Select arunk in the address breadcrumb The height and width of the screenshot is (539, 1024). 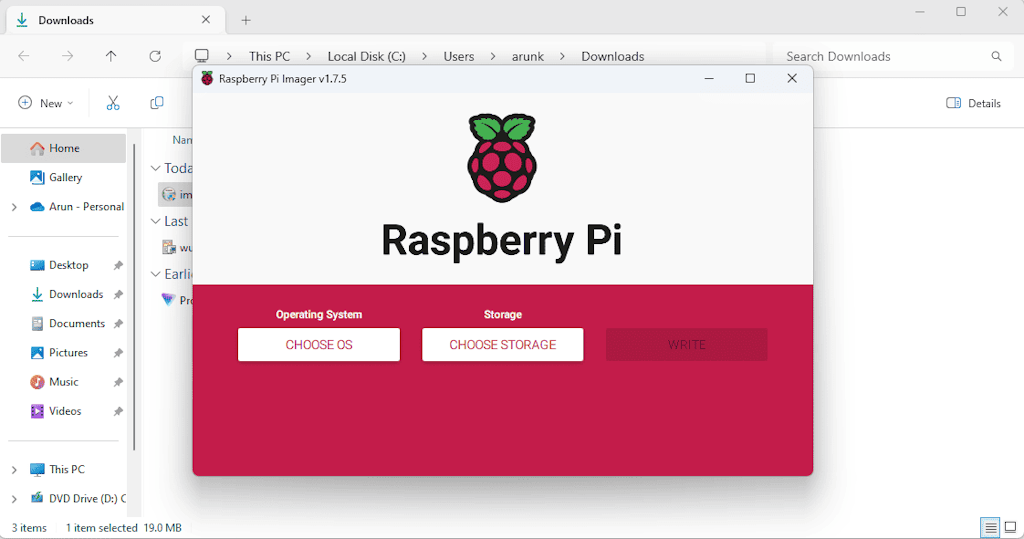(528, 56)
